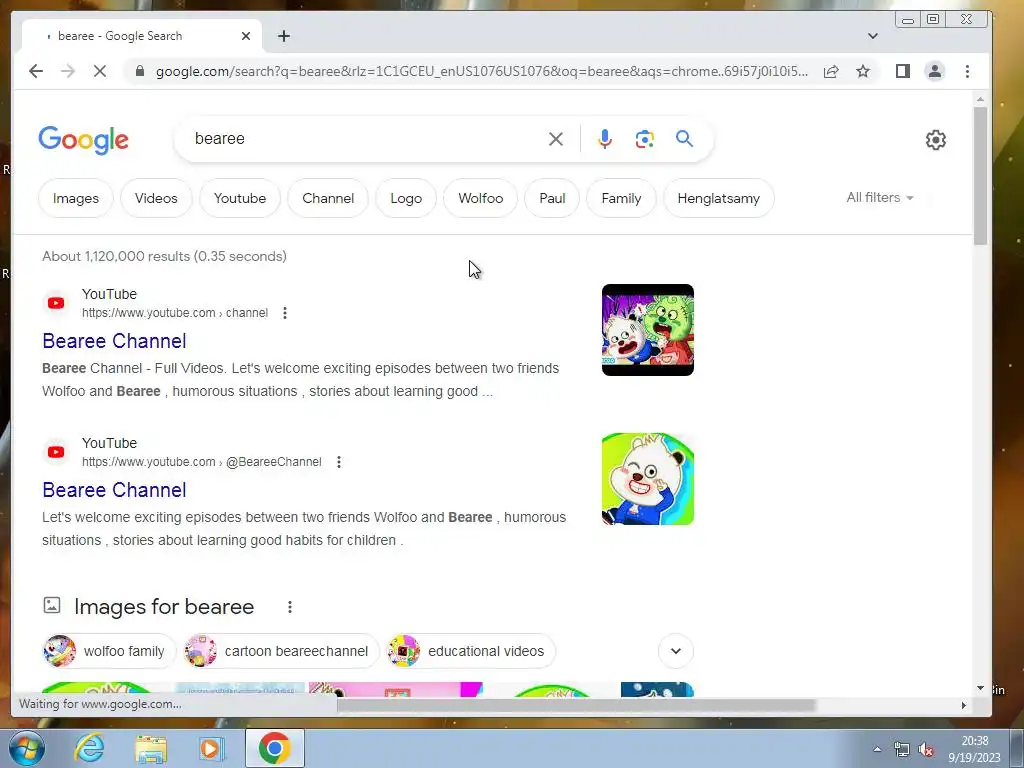Open the network tray icon
Screen dimensions: 1024x768
click(x=902, y=749)
